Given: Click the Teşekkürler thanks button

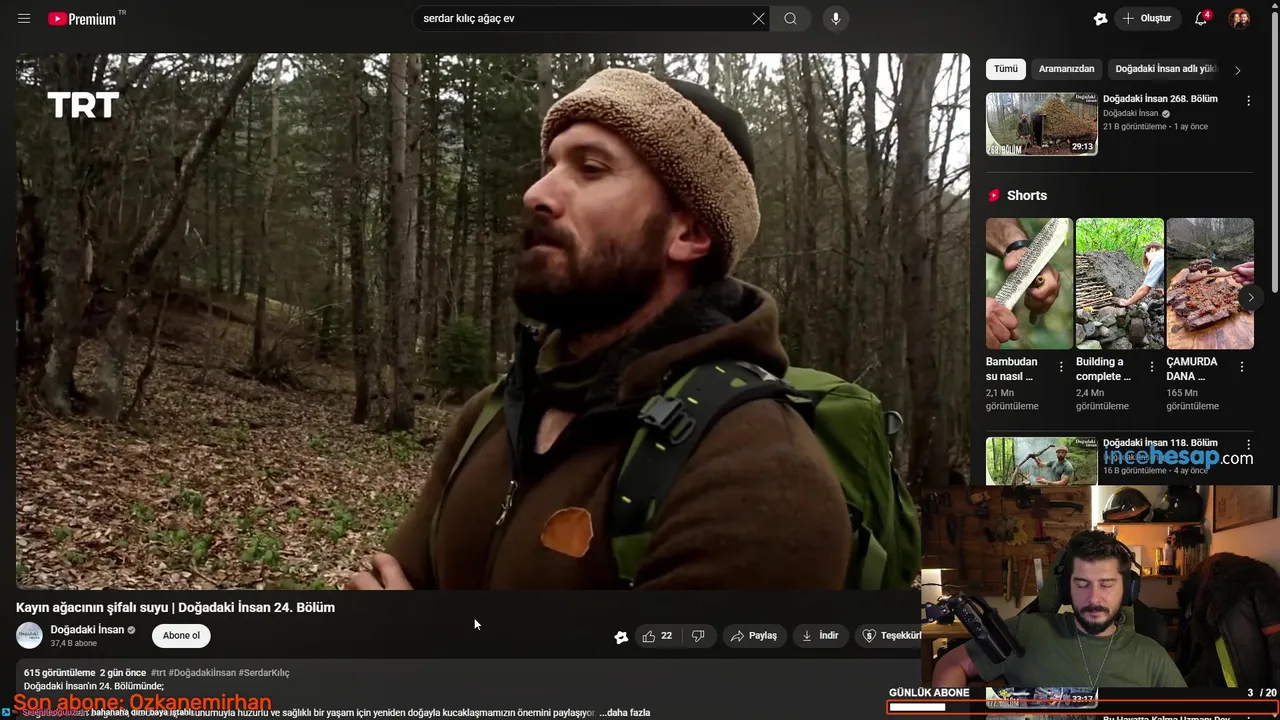Looking at the screenshot, I should (x=890, y=636).
